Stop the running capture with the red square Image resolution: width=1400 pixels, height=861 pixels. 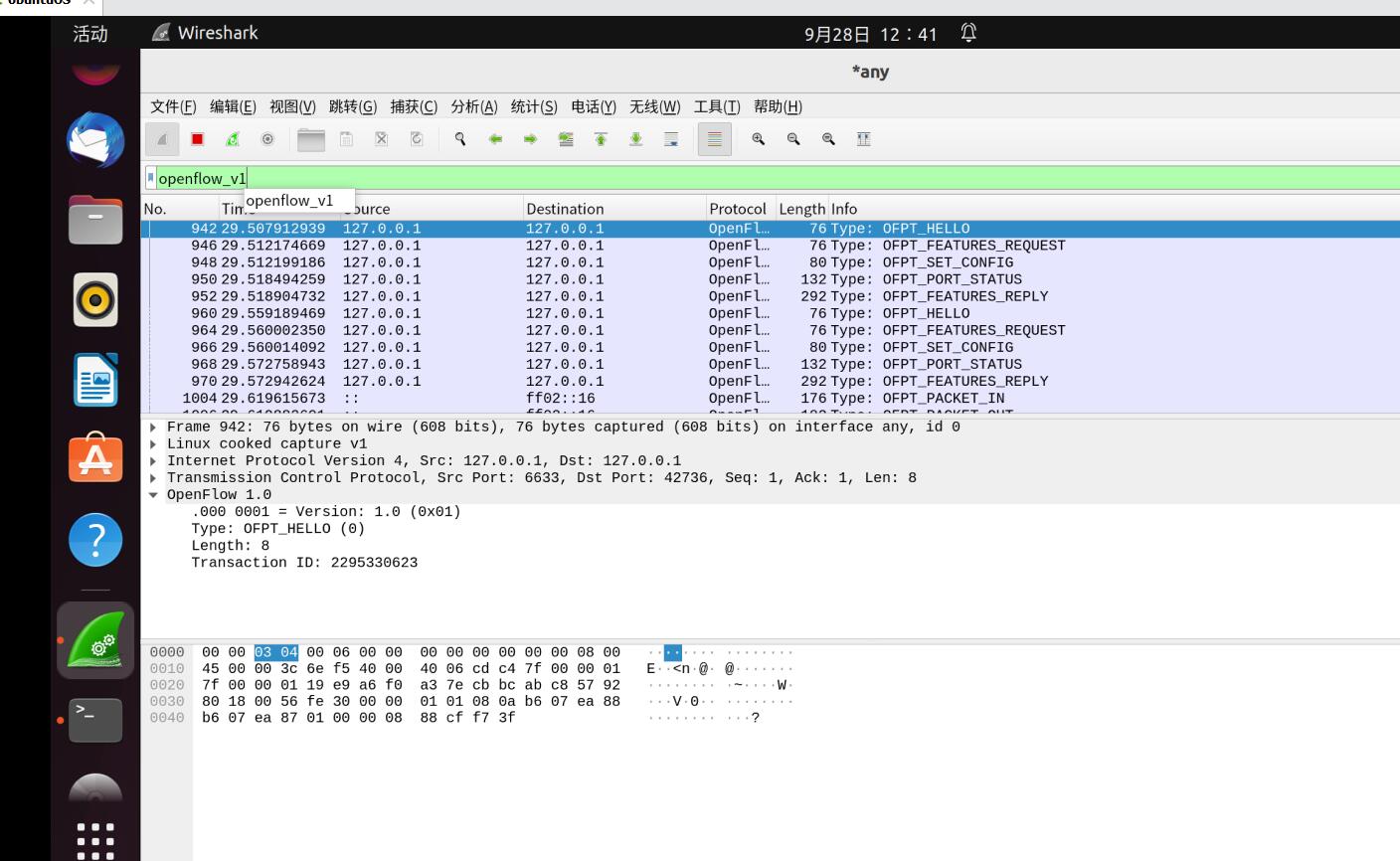tap(197, 139)
